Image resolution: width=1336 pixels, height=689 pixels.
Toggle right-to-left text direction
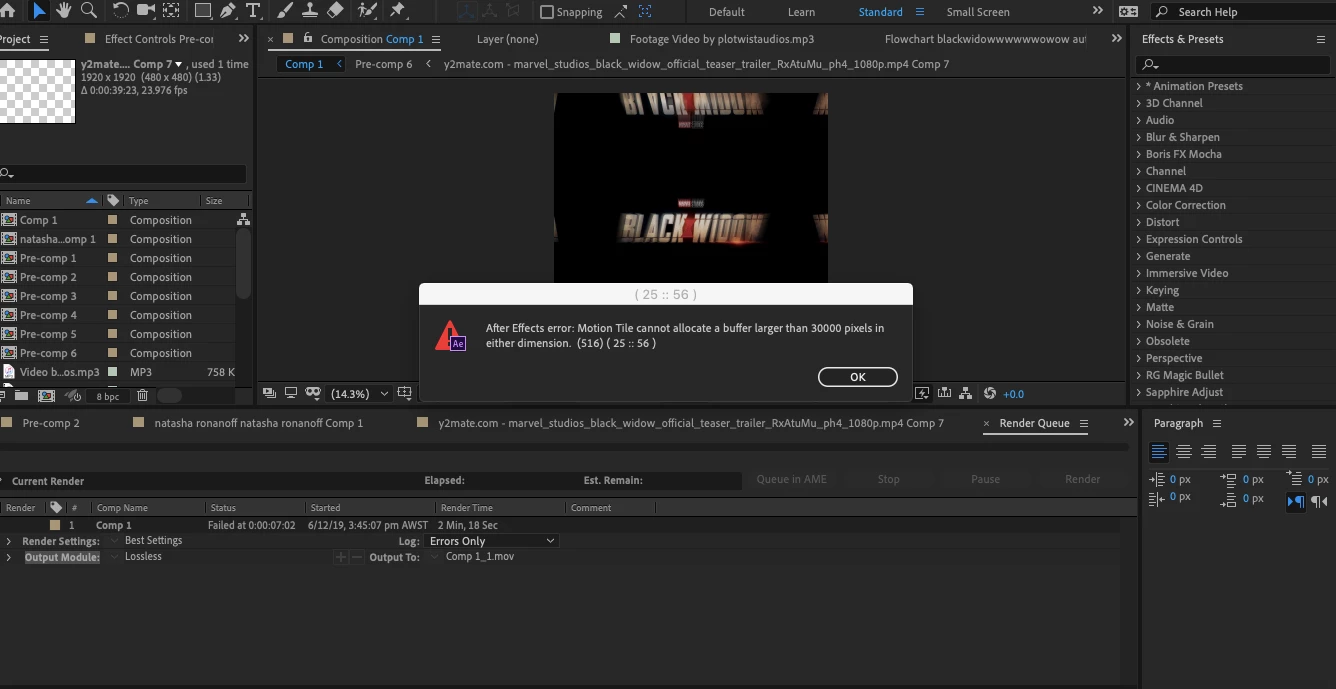1319,501
